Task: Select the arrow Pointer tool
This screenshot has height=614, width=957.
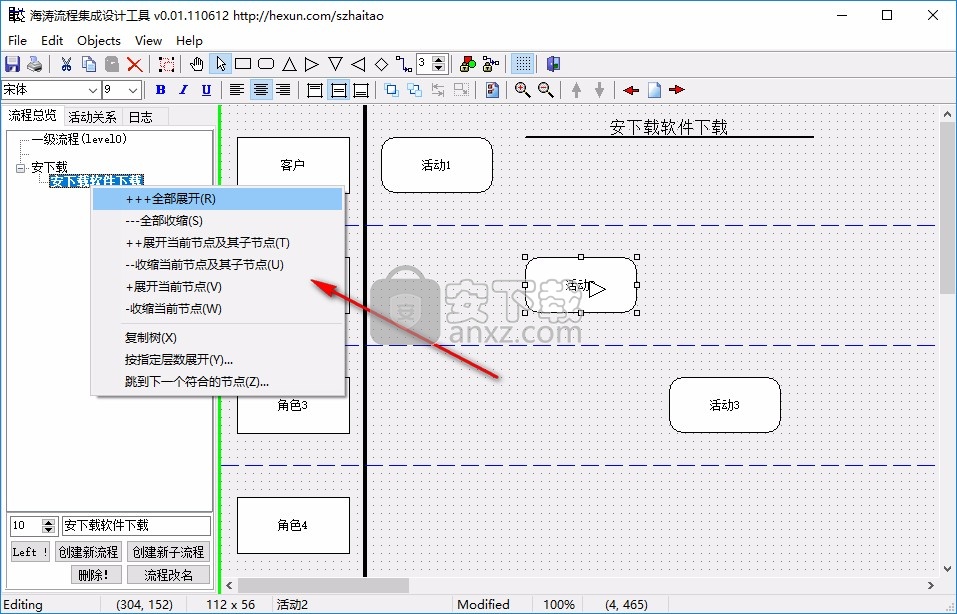Action: click(x=220, y=64)
